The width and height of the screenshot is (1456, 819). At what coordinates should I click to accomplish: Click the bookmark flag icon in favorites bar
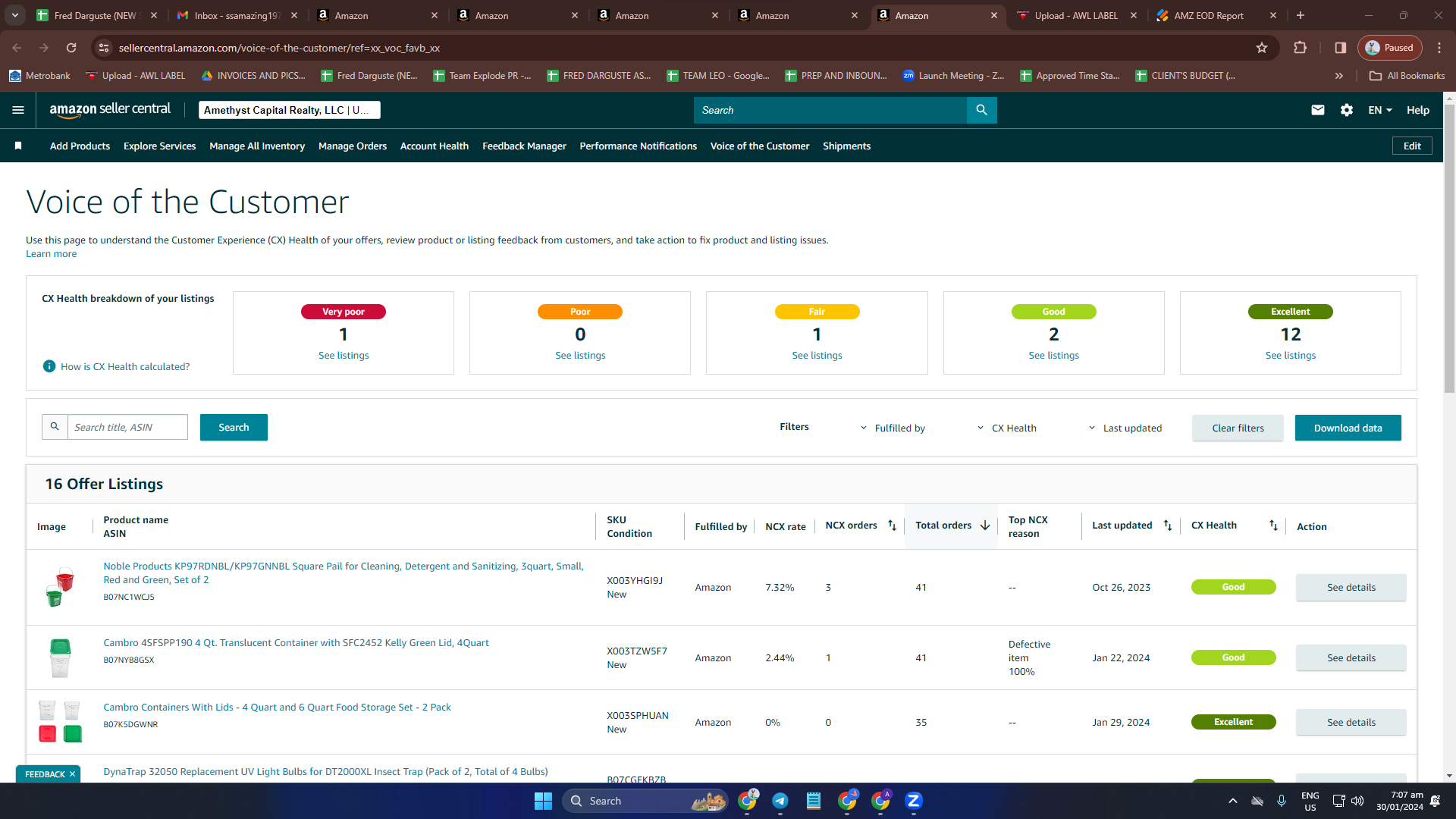(x=18, y=146)
